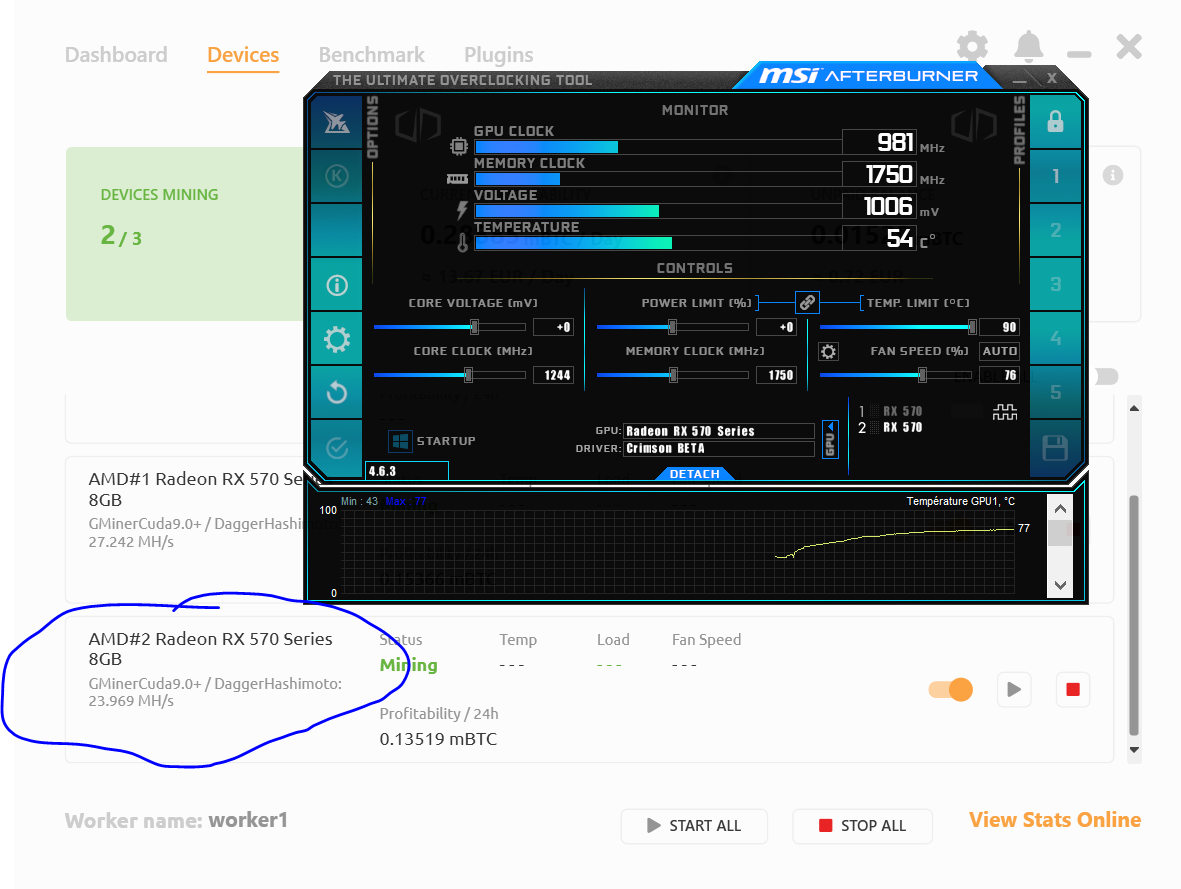Viewport: 1181px width, 889px height.
Task: Select Afterburner profile 4
Action: (x=1055, y=339)
